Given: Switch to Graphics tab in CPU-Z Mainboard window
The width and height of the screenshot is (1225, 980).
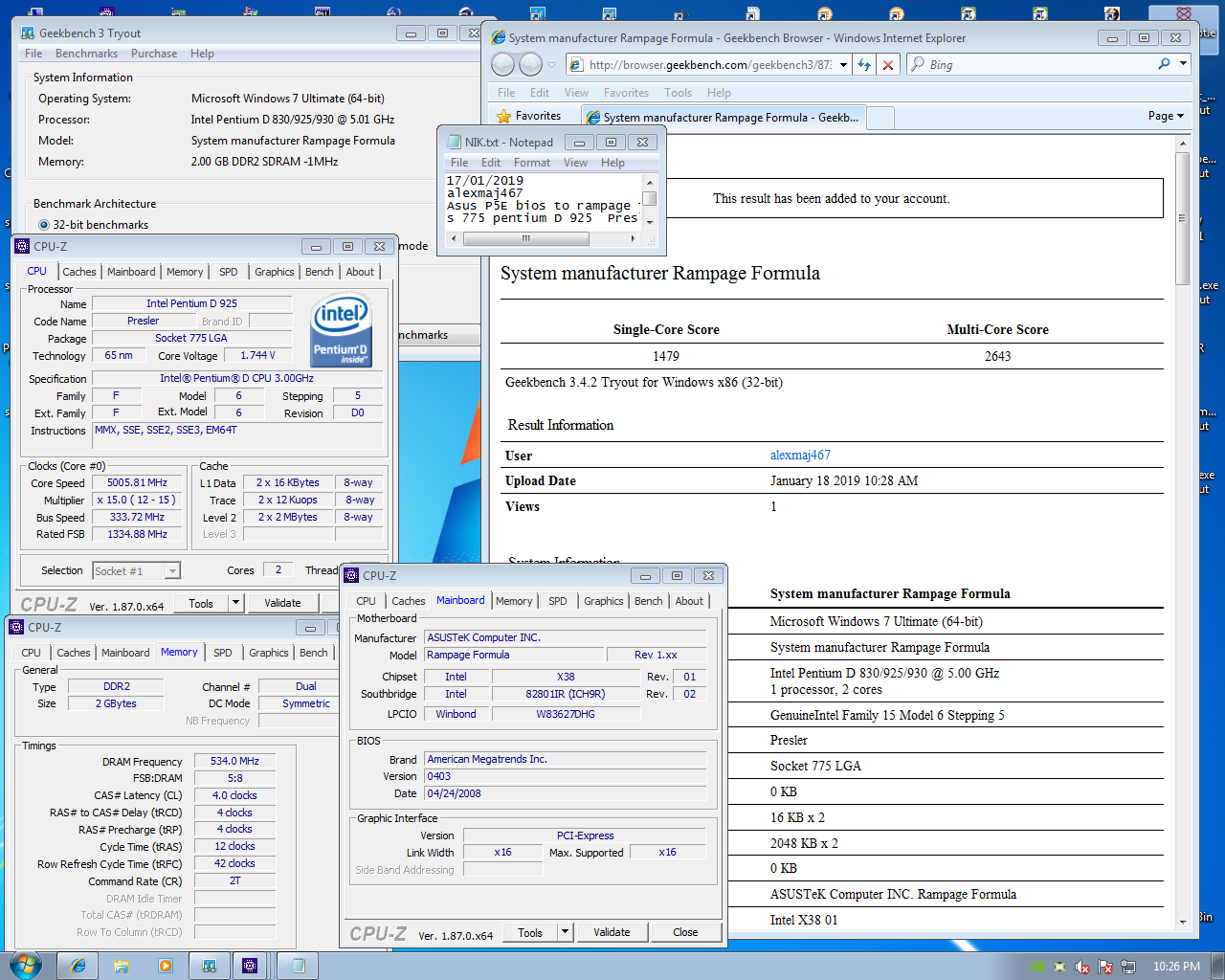Looking at the screenshot, I should click(604, 601).
